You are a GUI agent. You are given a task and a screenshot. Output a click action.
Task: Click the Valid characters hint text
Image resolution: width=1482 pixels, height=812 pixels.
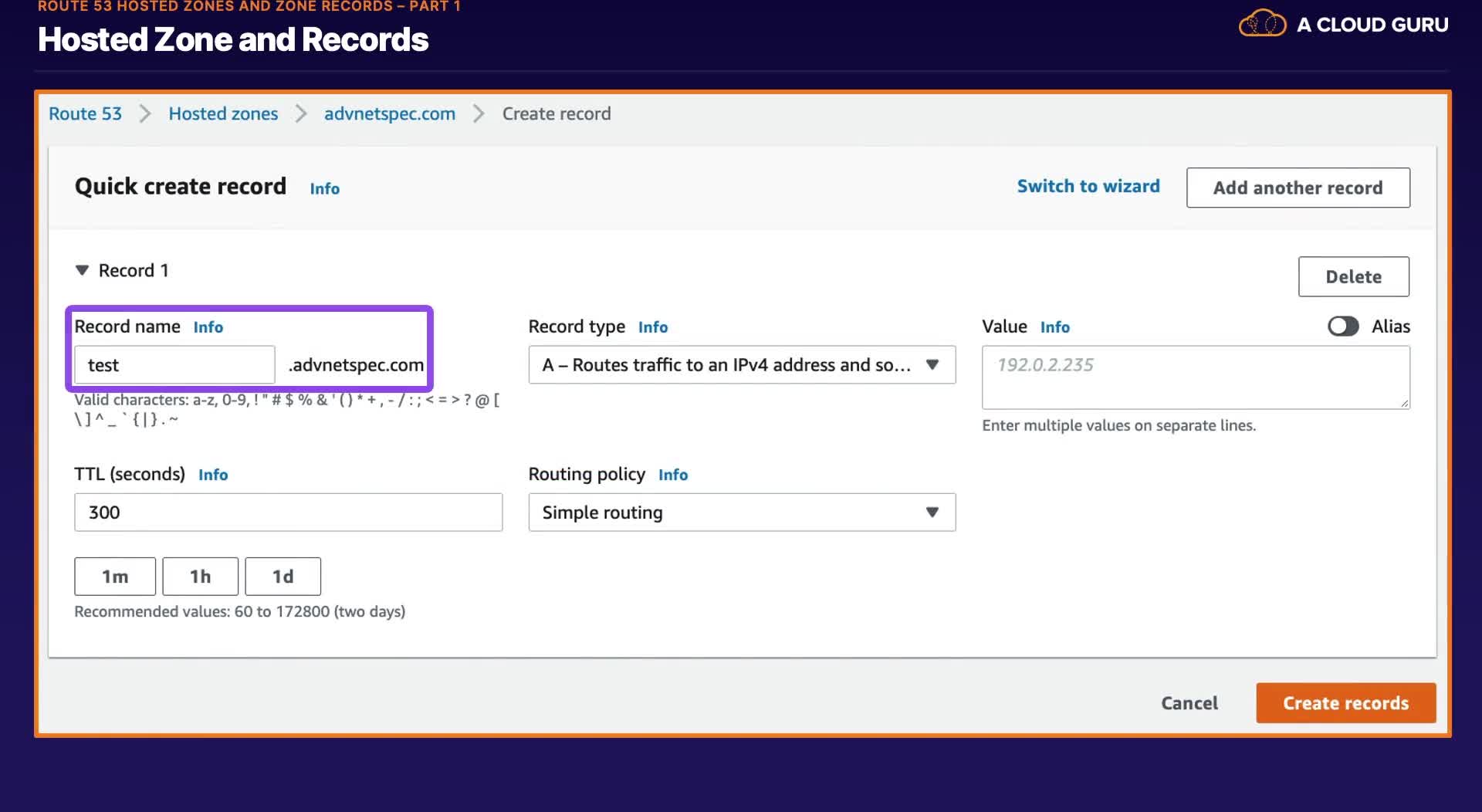287,409
